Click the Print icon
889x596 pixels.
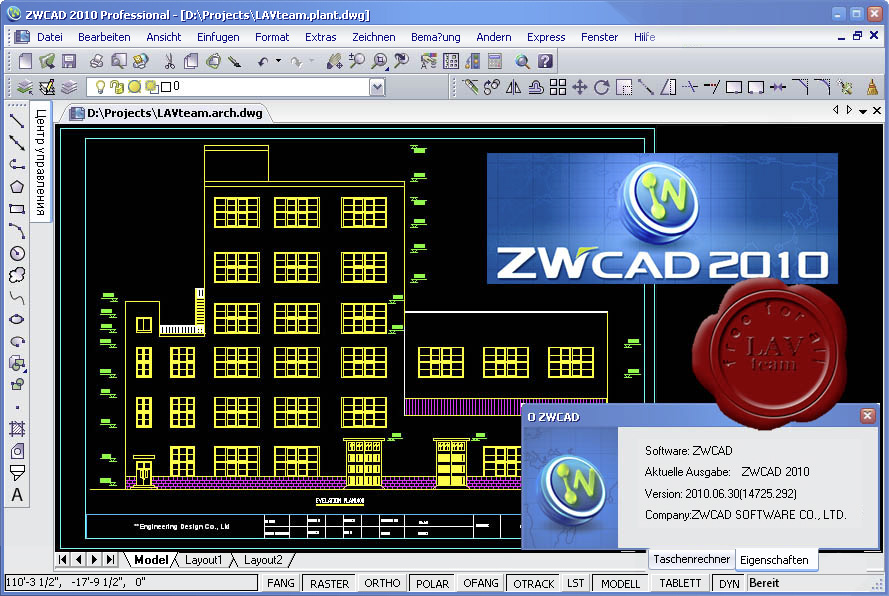[x=96, y=61]
